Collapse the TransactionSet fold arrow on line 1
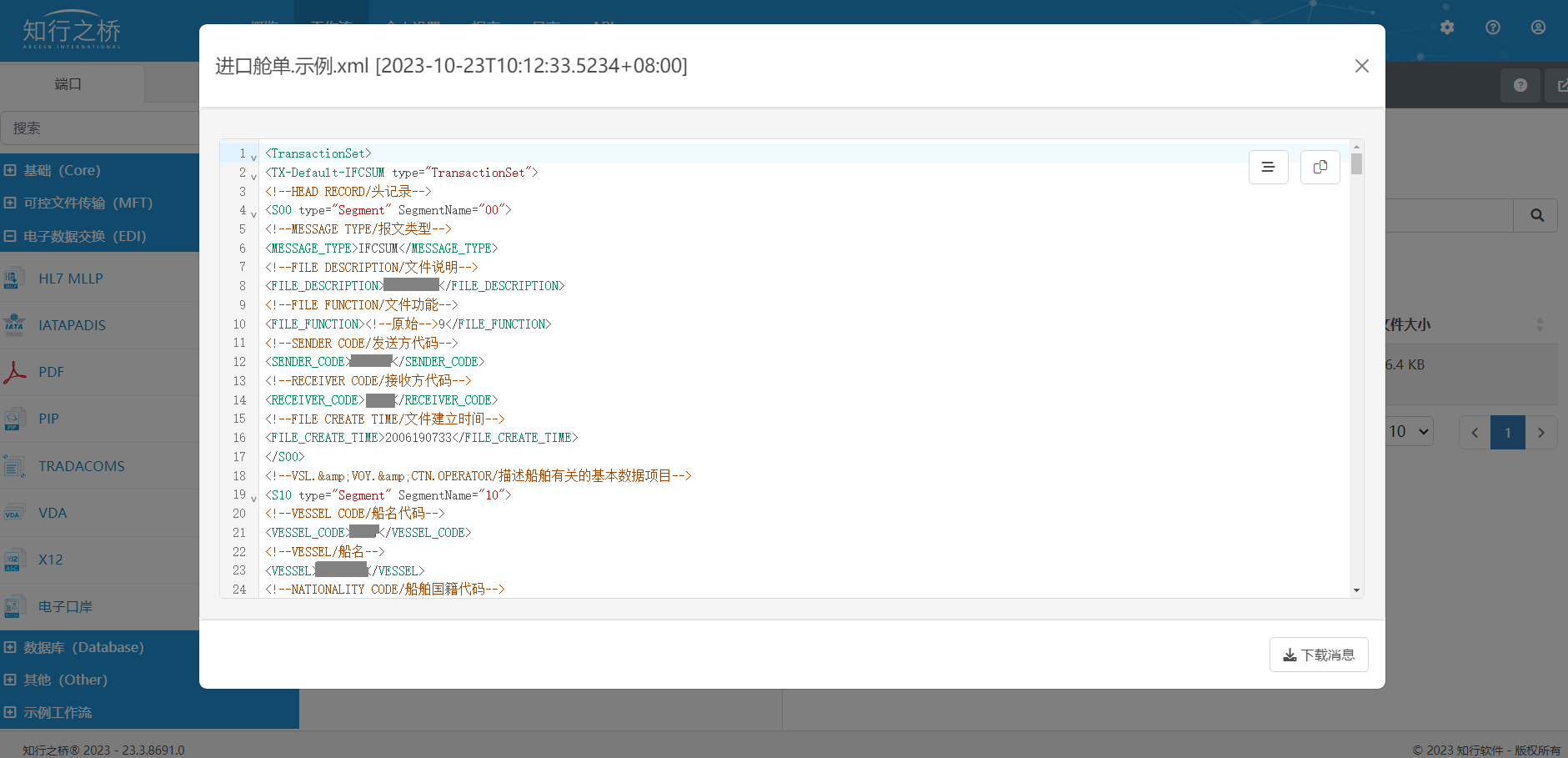The height and width of the screenshot is (758, 1568). [x=253, y=157]
